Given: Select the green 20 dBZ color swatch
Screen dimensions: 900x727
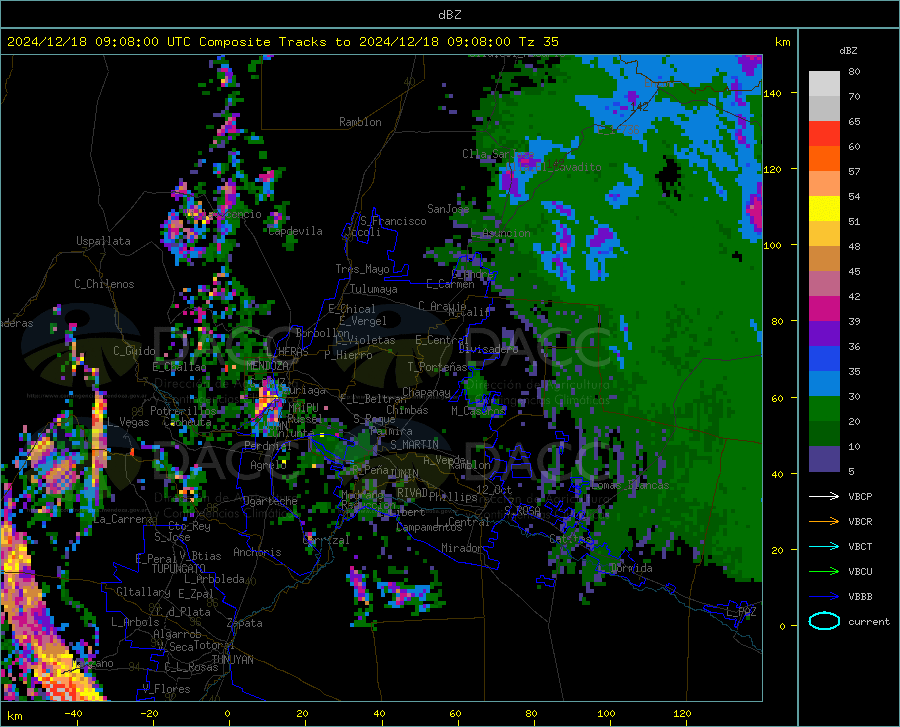Looking at the screenshot, I should 824,409.
